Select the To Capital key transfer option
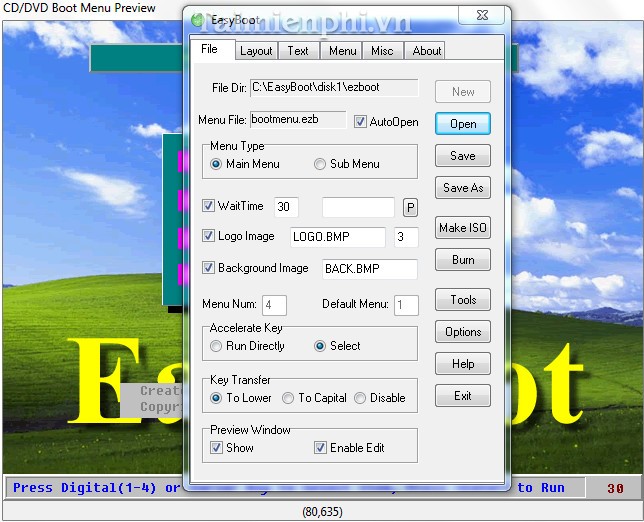Image resolution: width=644 pixels, height=522 pixels. coord(288,398)
